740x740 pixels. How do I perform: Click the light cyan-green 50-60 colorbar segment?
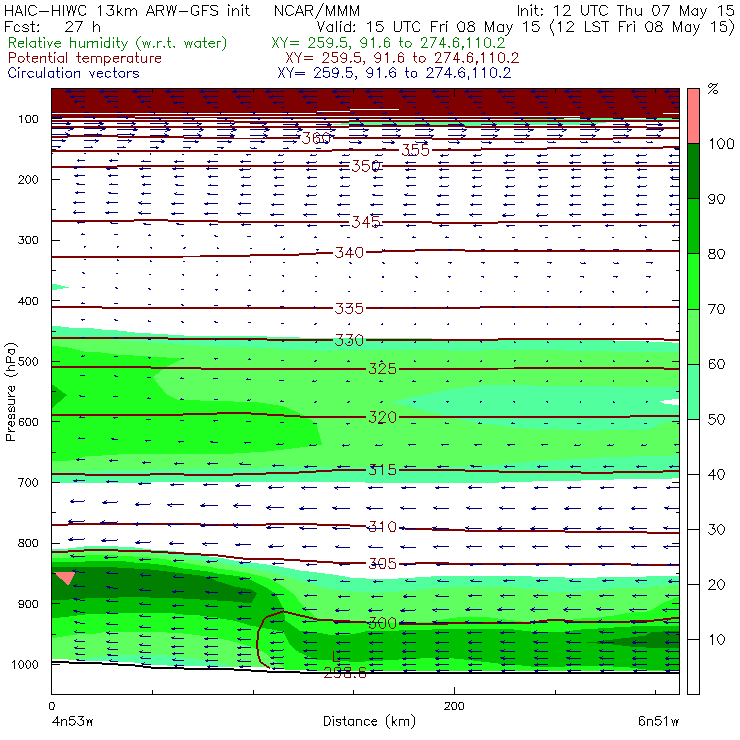[x=693, y=391]
